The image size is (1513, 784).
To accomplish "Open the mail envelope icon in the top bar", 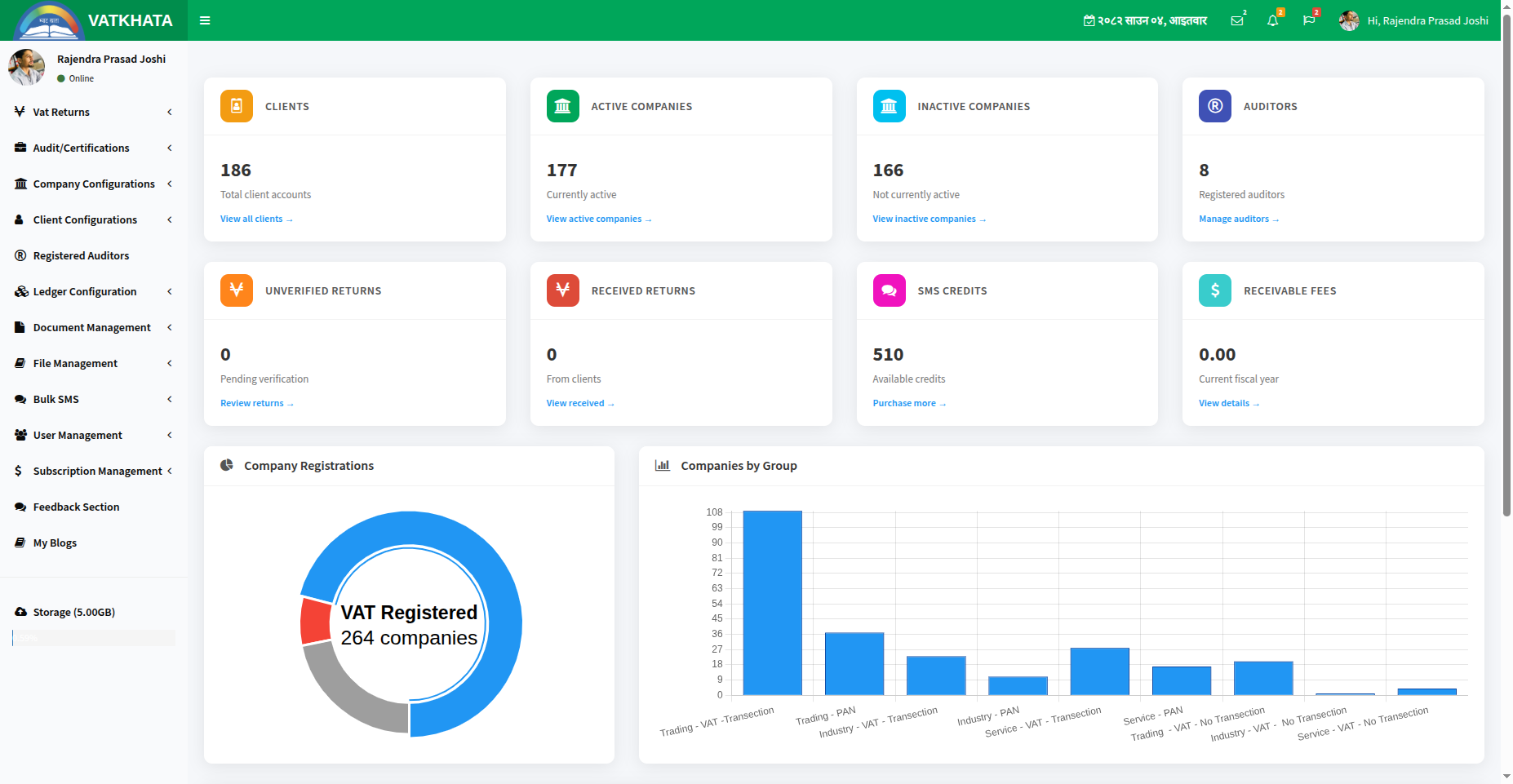I will (x=1237, y=20).
